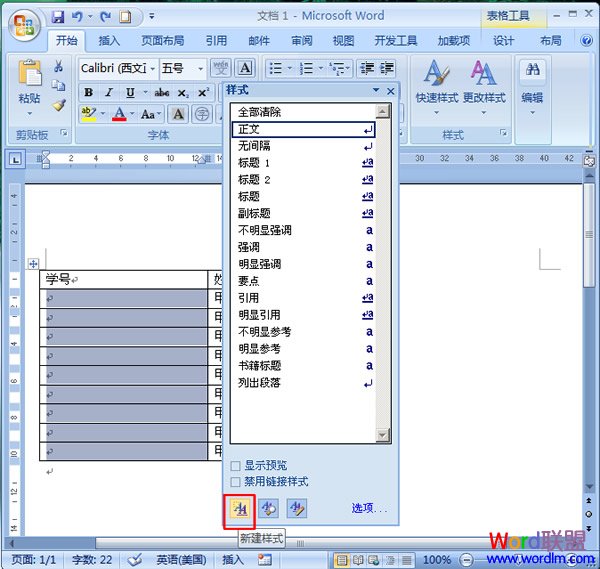Viewport: 600px width, 569px height.
Task: Click the zoom out minus button
Action: 466,560
